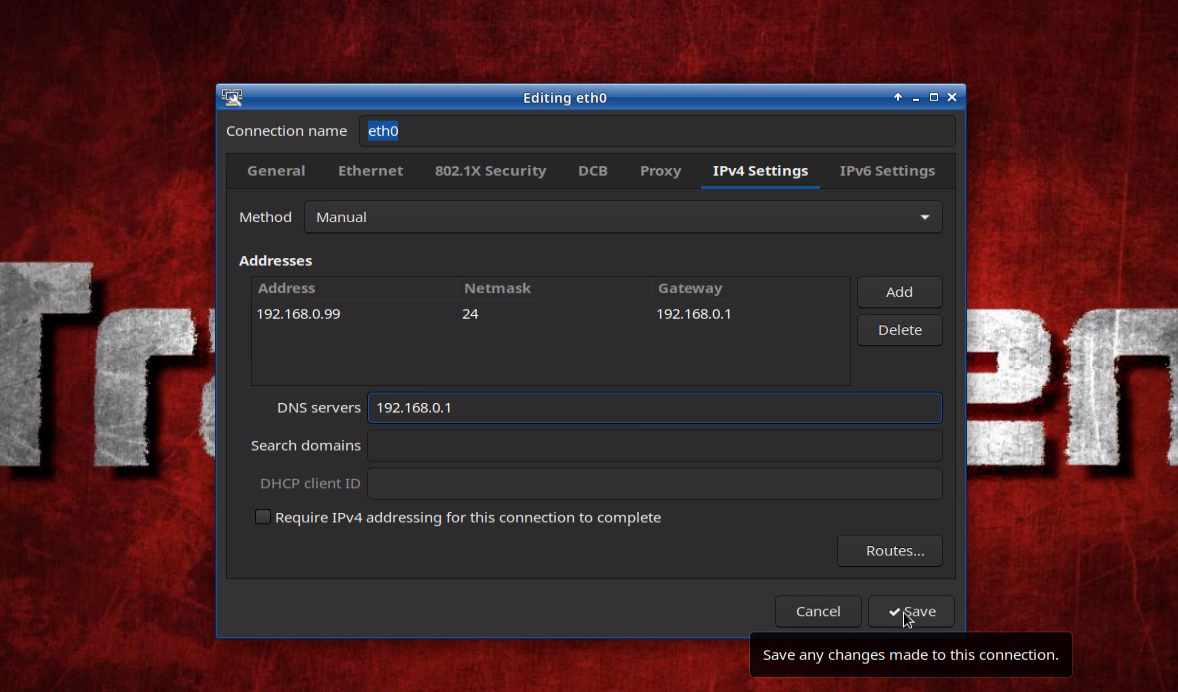The image size is (1178, 692).
Task: Open the Proxy tab
Action: [x=660, y=171]
